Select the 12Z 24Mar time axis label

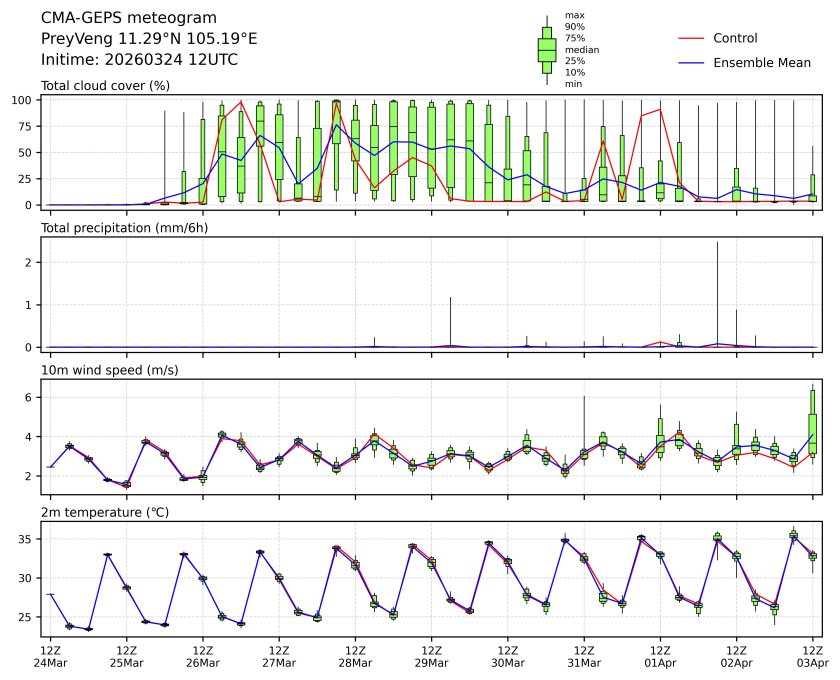click(50, 655)
